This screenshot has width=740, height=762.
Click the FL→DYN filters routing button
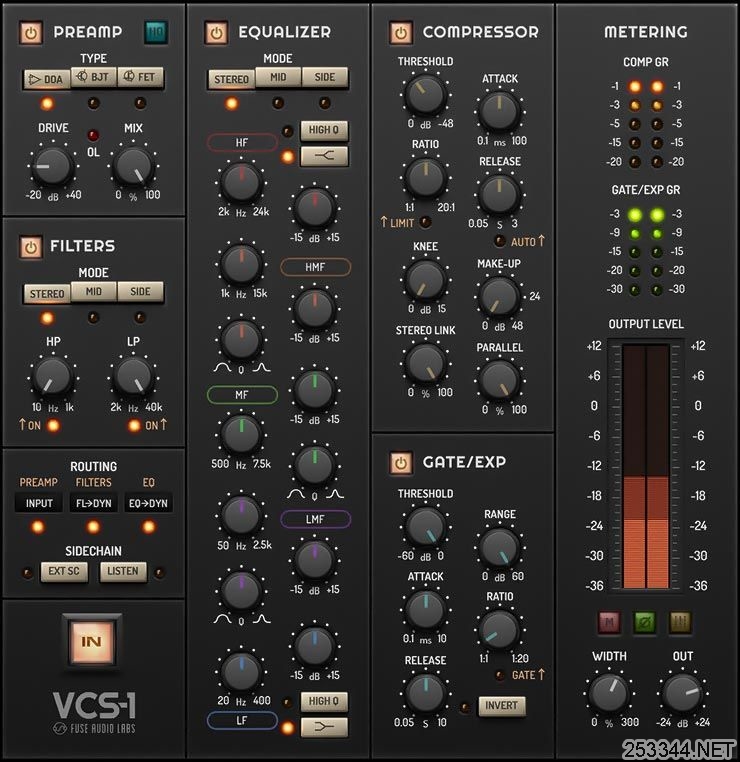(x=93, y=503)
